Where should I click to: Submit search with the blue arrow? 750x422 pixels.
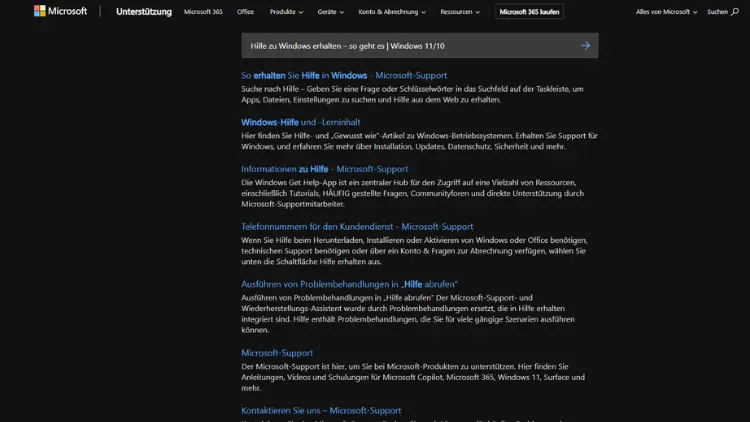(585, 45)
